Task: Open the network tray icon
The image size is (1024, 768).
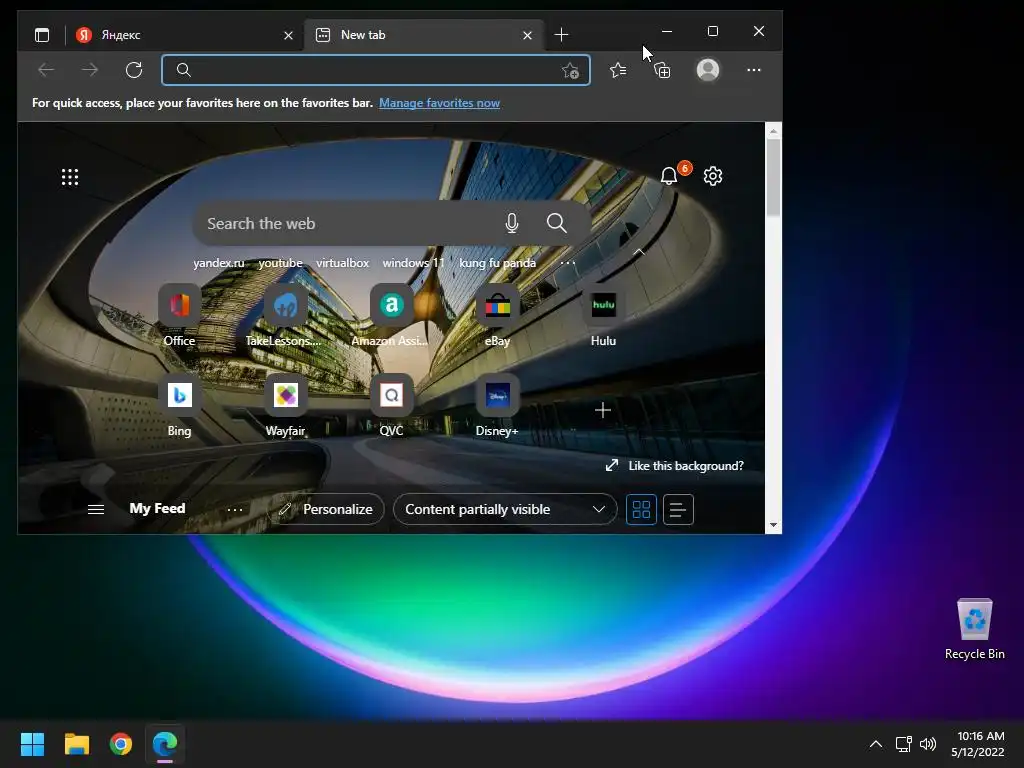Action: point(903,744)
